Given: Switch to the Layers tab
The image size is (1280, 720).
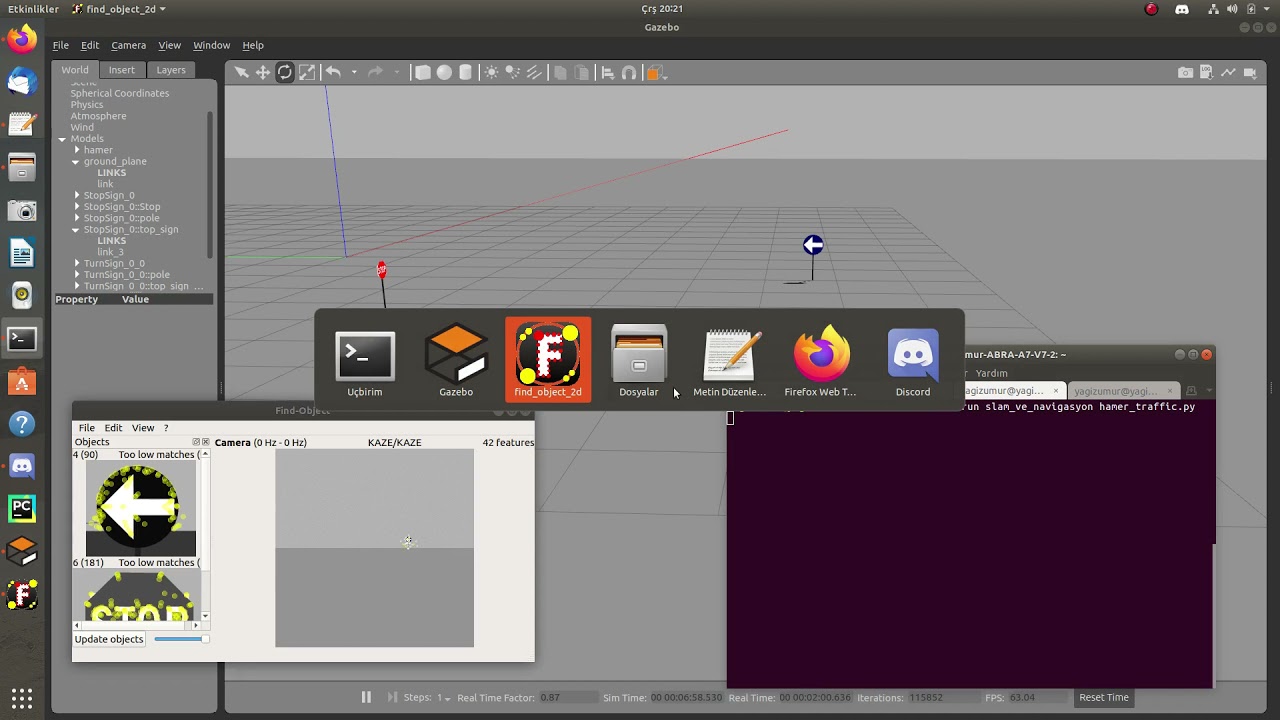Looking at the screenshot, I should coord(171,70).
